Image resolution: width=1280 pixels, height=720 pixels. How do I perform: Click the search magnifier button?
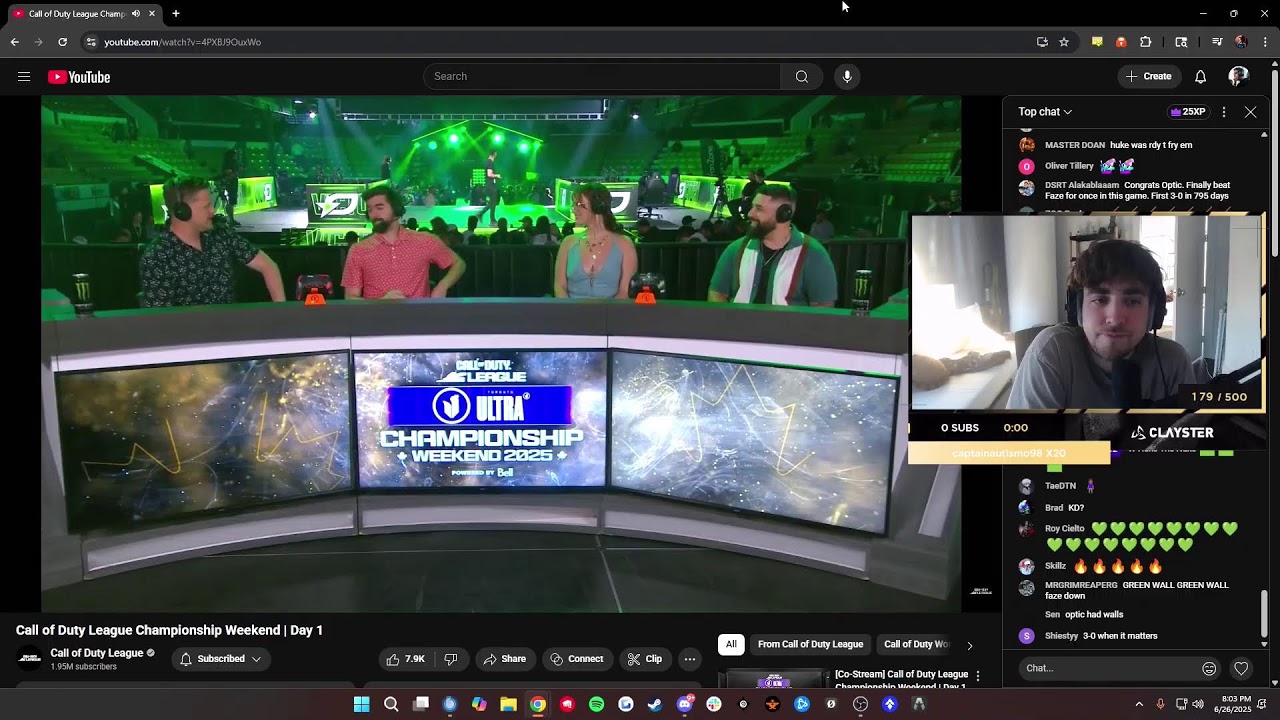pyautogui.click(x=801, y=77)
